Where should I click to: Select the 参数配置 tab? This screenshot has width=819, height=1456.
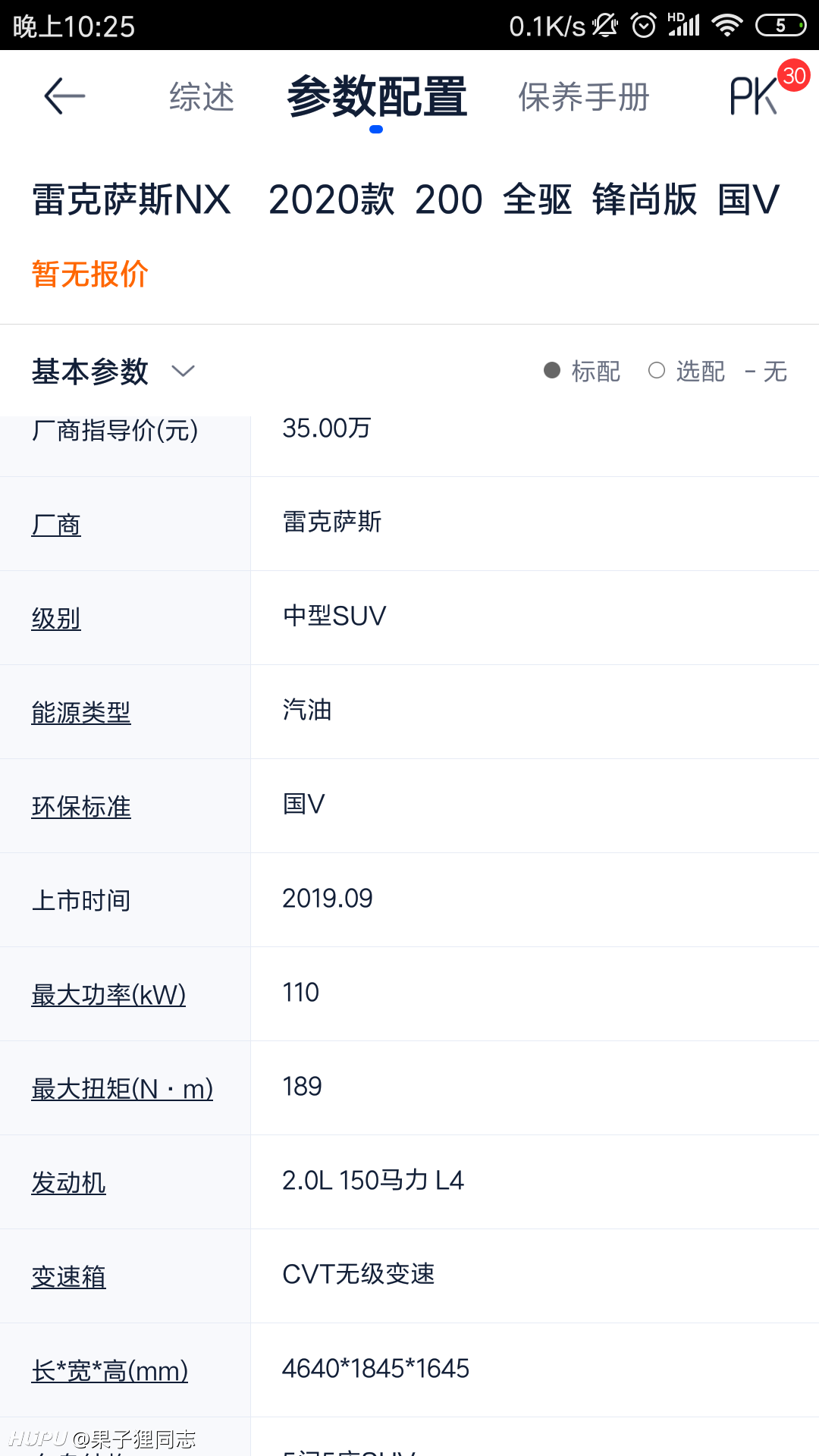(377, 97)
